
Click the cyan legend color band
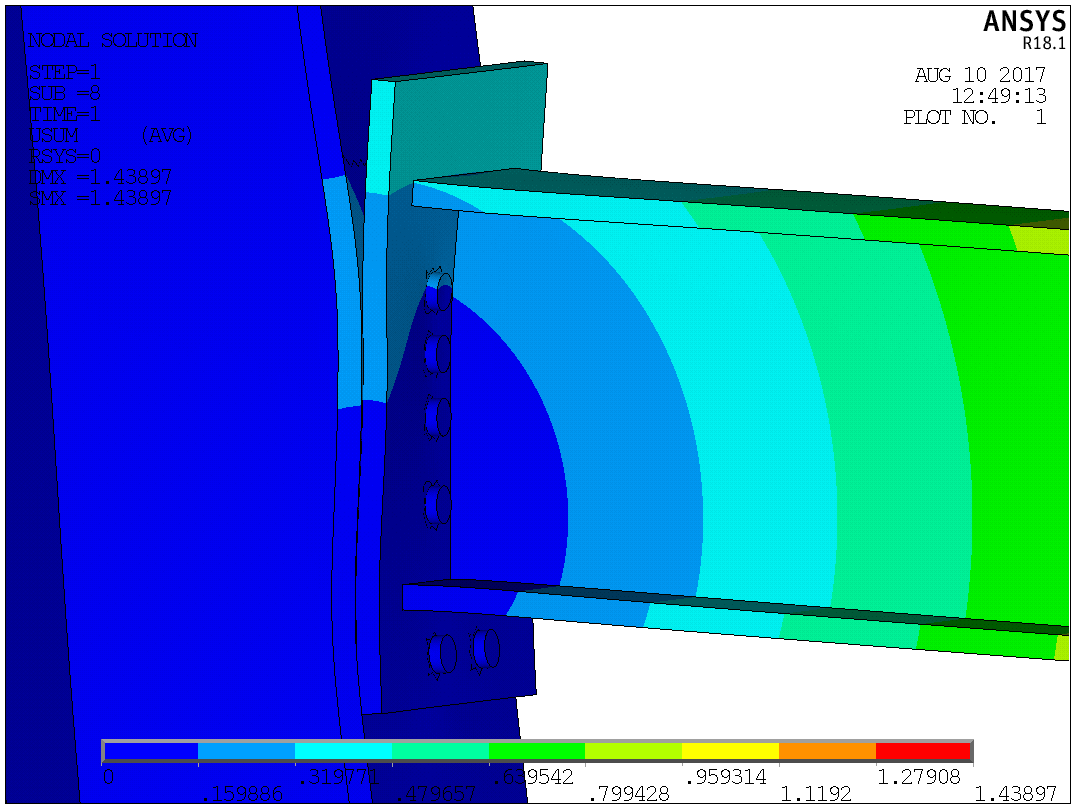(343, 751)
